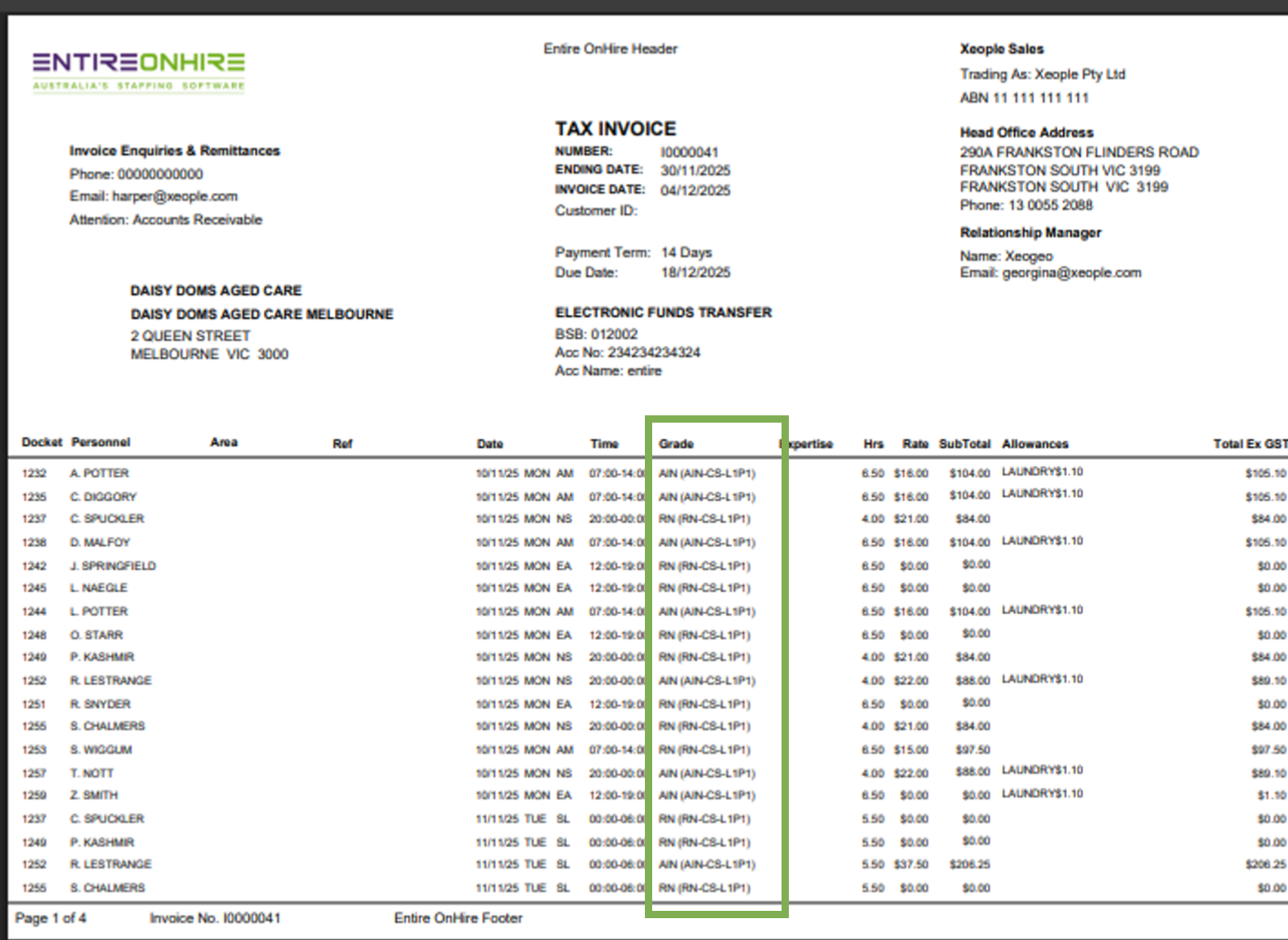
Task: Open the harper@xeople.com email address
Action: point(174,196)
